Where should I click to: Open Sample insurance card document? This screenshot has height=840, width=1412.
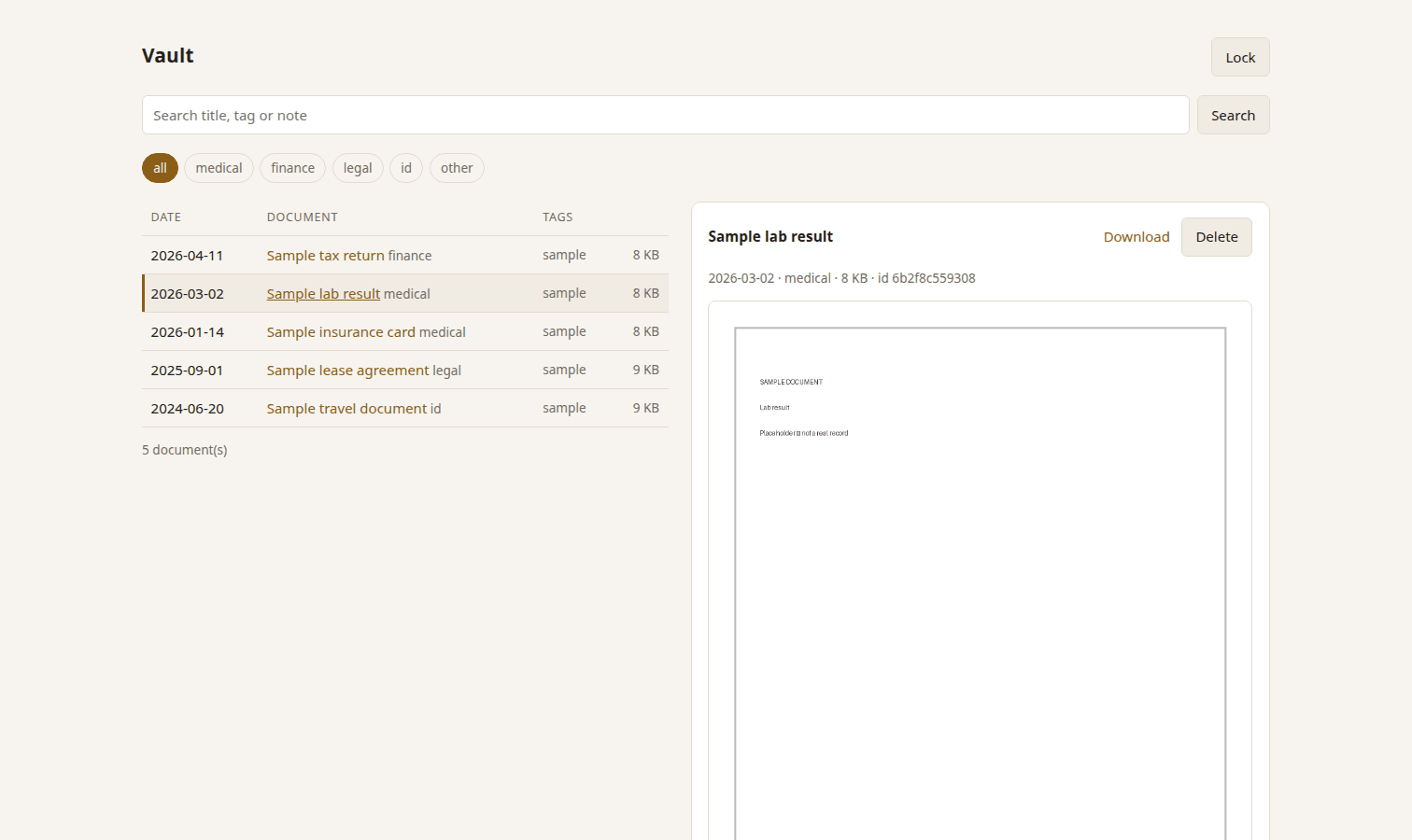341,332
